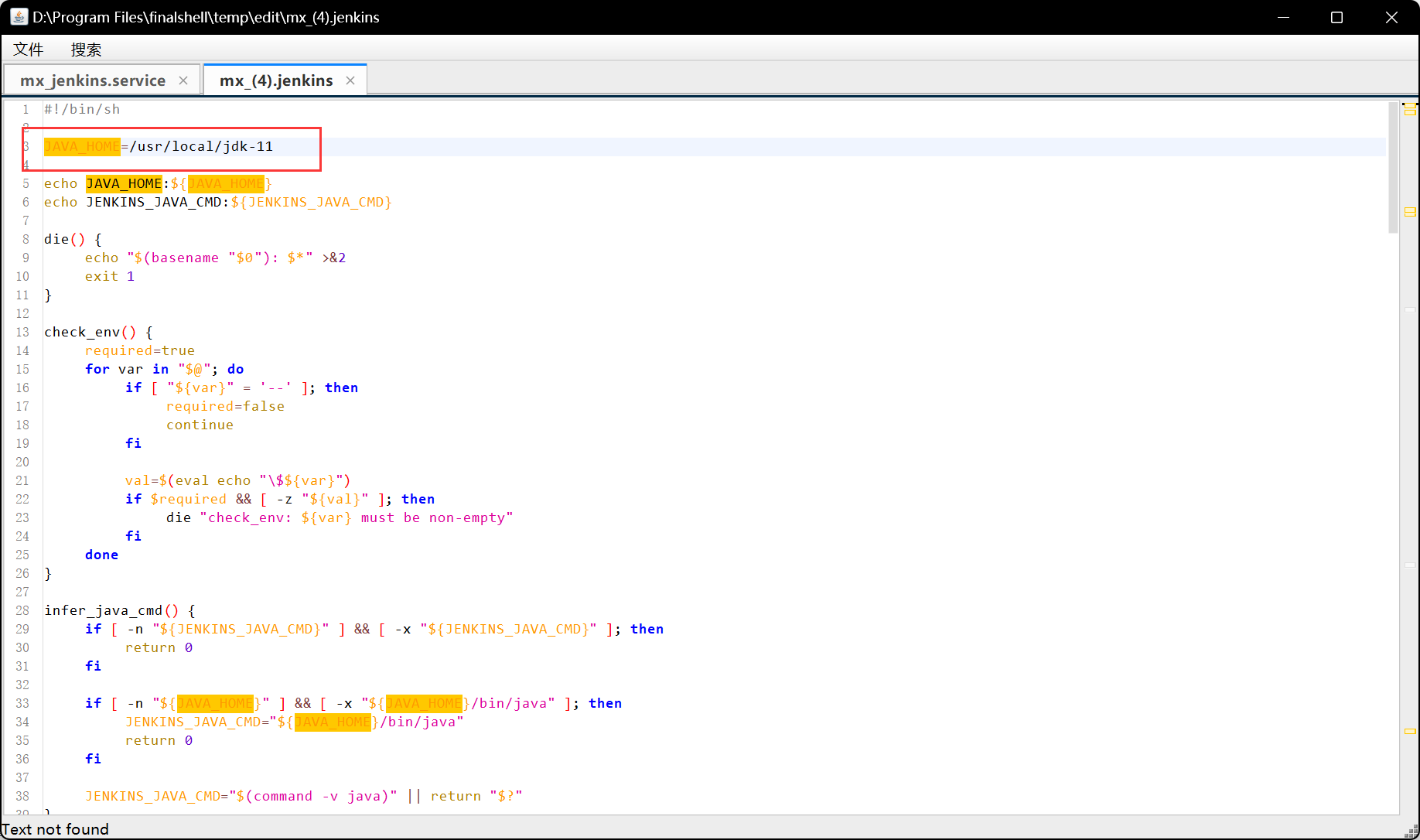Open the 搜索 menu

click(86, 50)
